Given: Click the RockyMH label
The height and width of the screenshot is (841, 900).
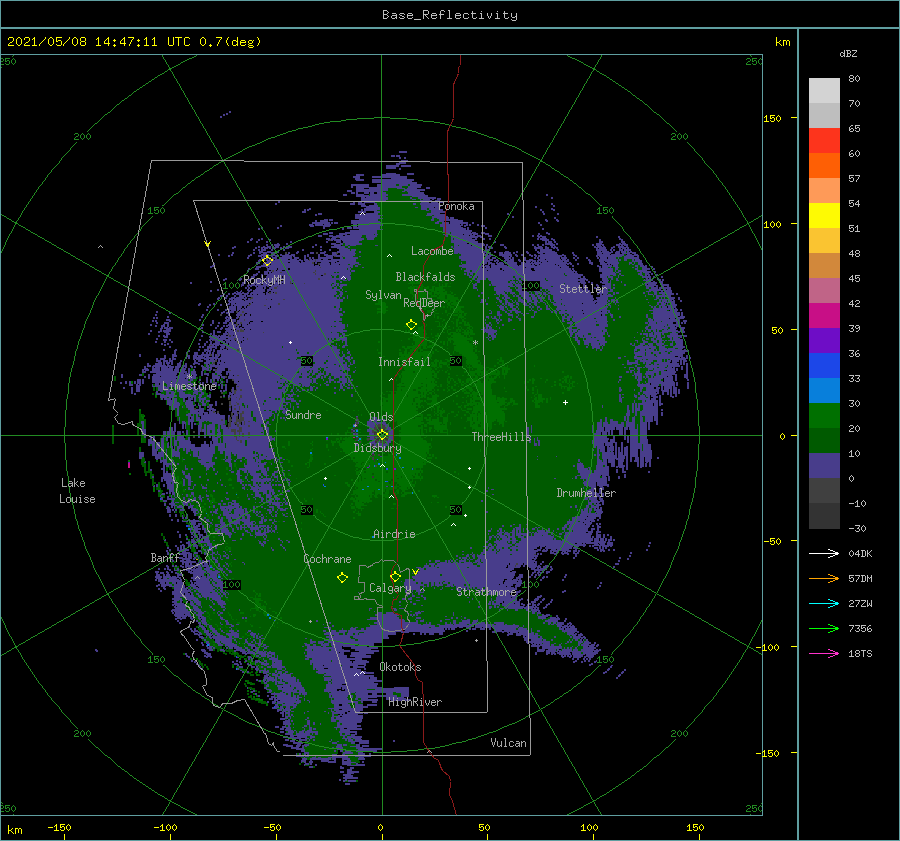Looking at the screenshot, I should click(264, 280).
